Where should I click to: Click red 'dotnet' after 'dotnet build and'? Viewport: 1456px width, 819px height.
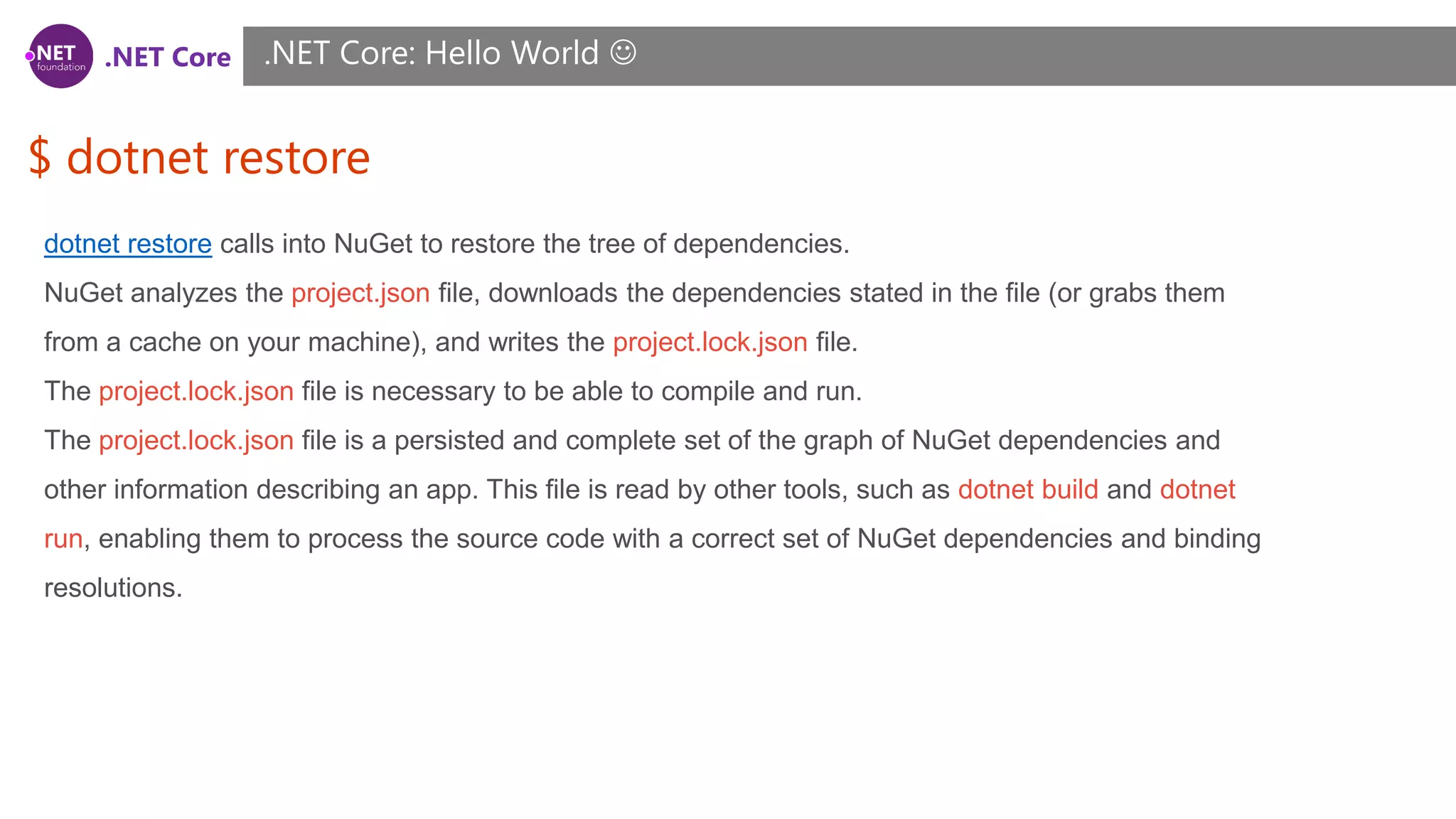[x=1197, y=489]
